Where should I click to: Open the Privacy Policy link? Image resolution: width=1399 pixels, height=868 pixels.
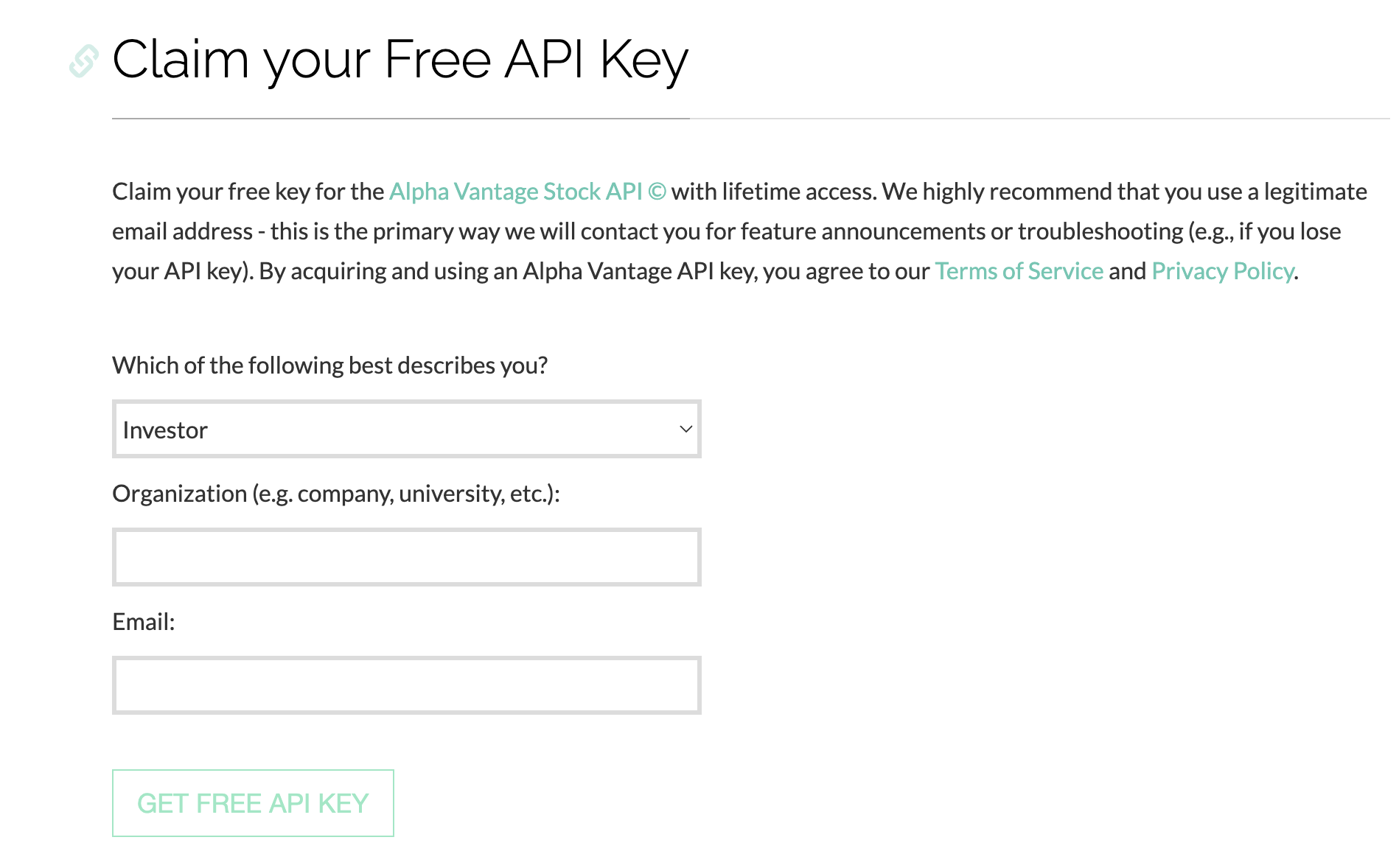[x=1223, y=271]
